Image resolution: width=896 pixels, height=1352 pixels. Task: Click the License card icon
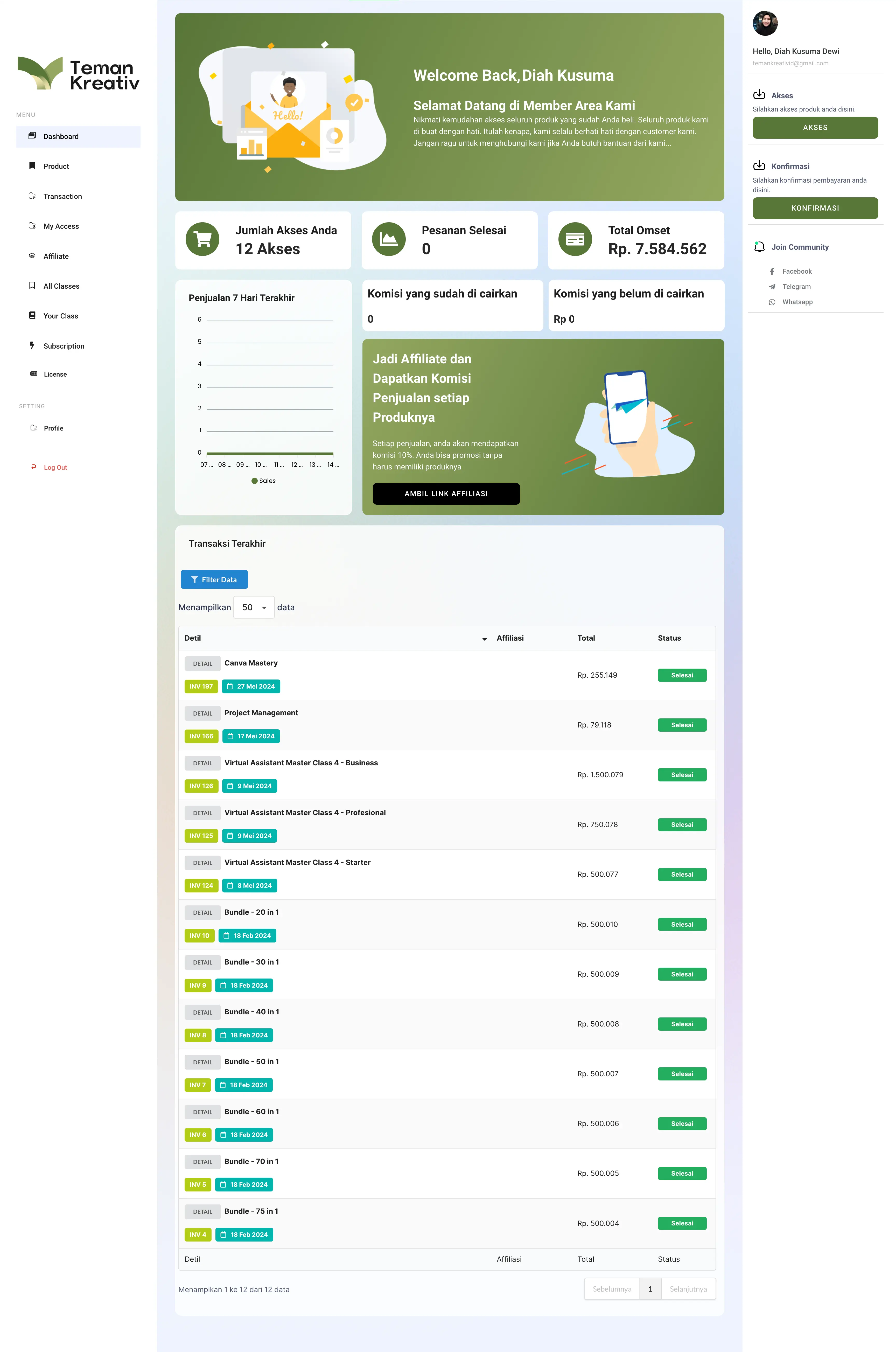click(33, 374)
